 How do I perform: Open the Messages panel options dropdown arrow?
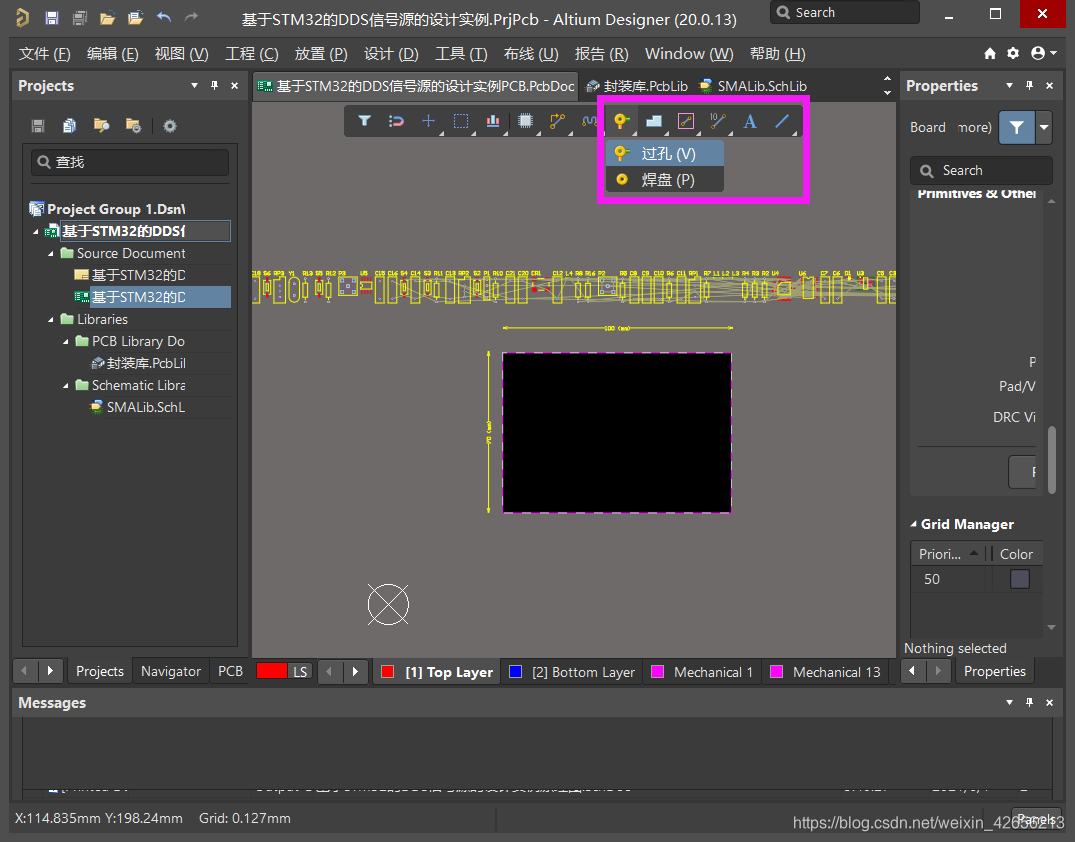1009,702
